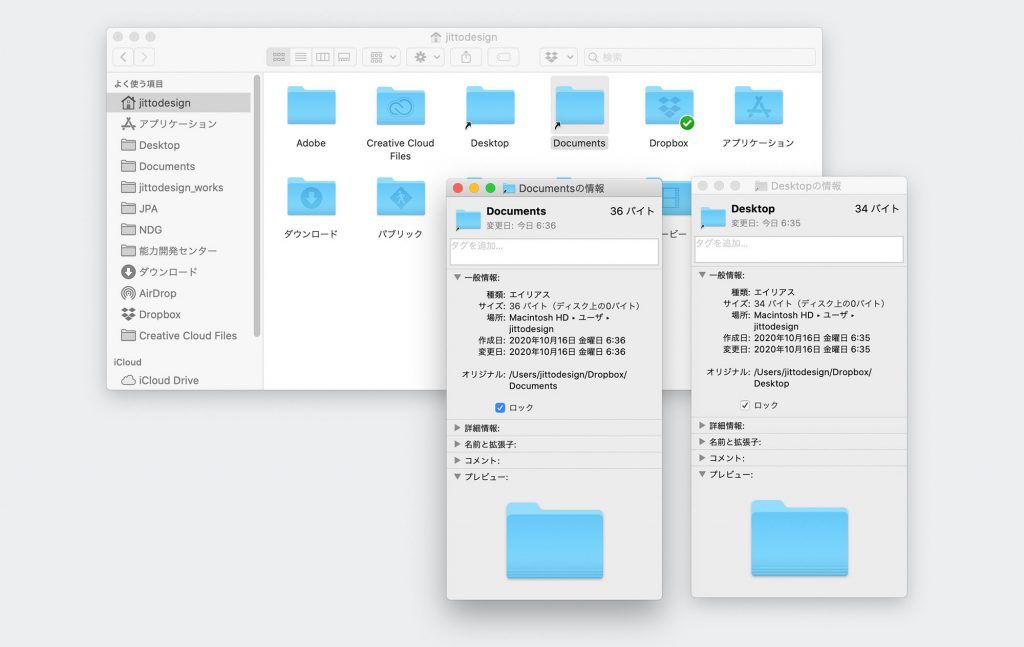Viewport: 1024px width, 647px height.
Task: Select the Dropbox folder with green checkmark
Action: coord(669,118)
